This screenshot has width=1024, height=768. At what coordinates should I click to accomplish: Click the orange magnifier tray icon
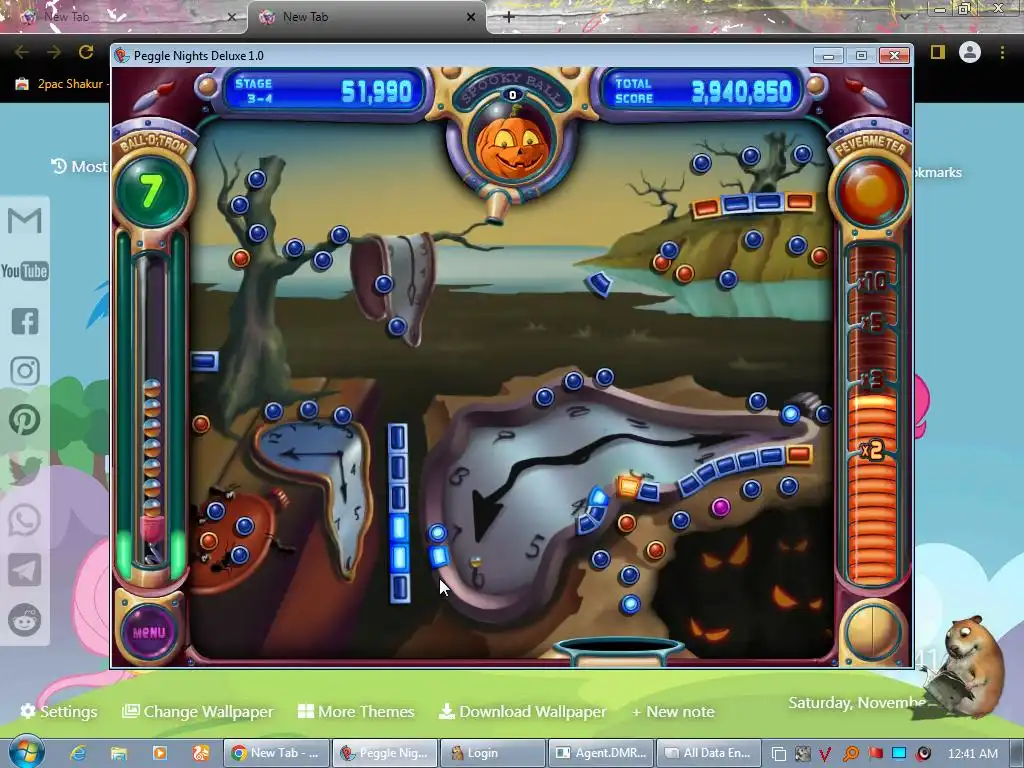point(850,753)
